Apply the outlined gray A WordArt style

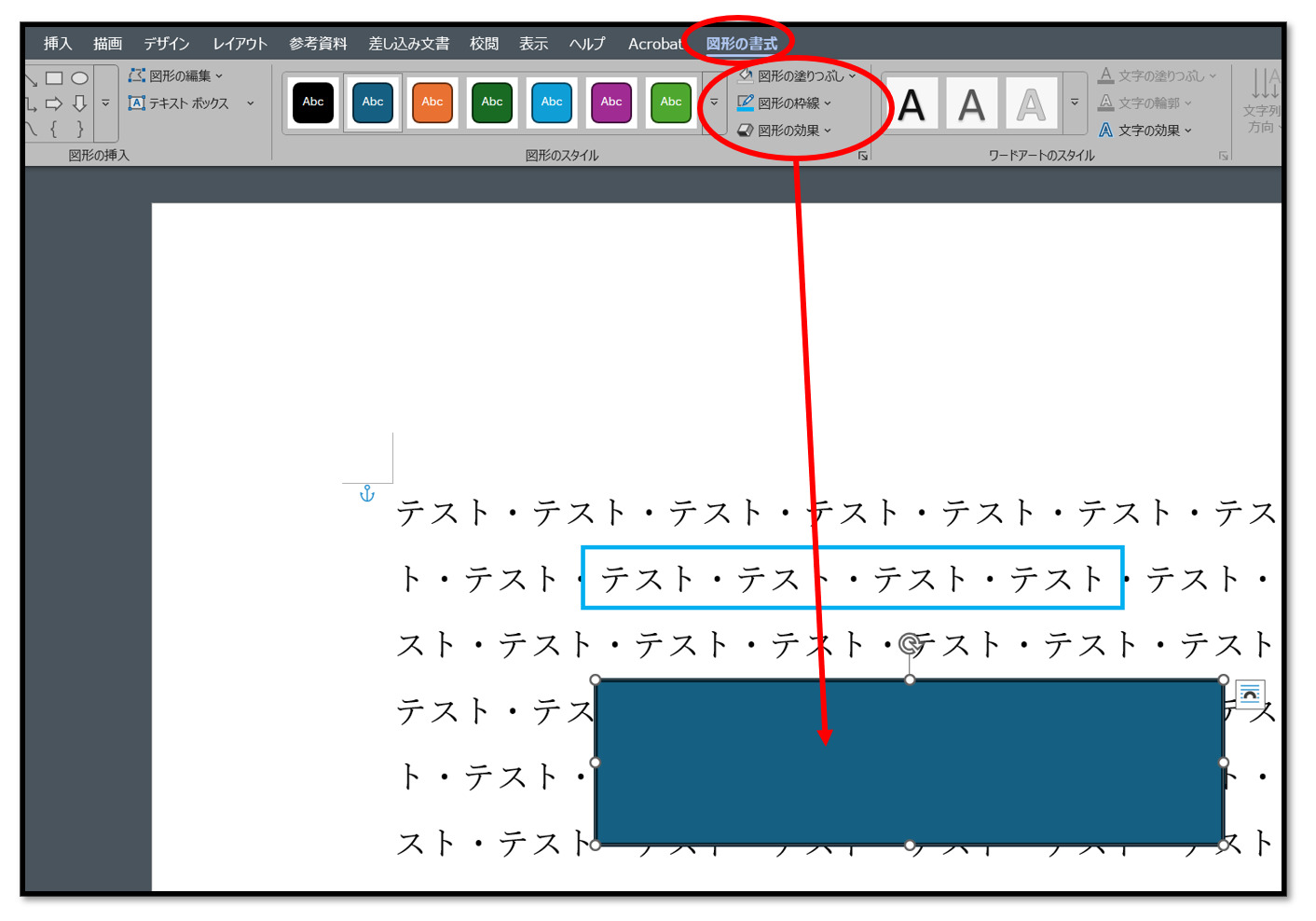point(1031,103)
